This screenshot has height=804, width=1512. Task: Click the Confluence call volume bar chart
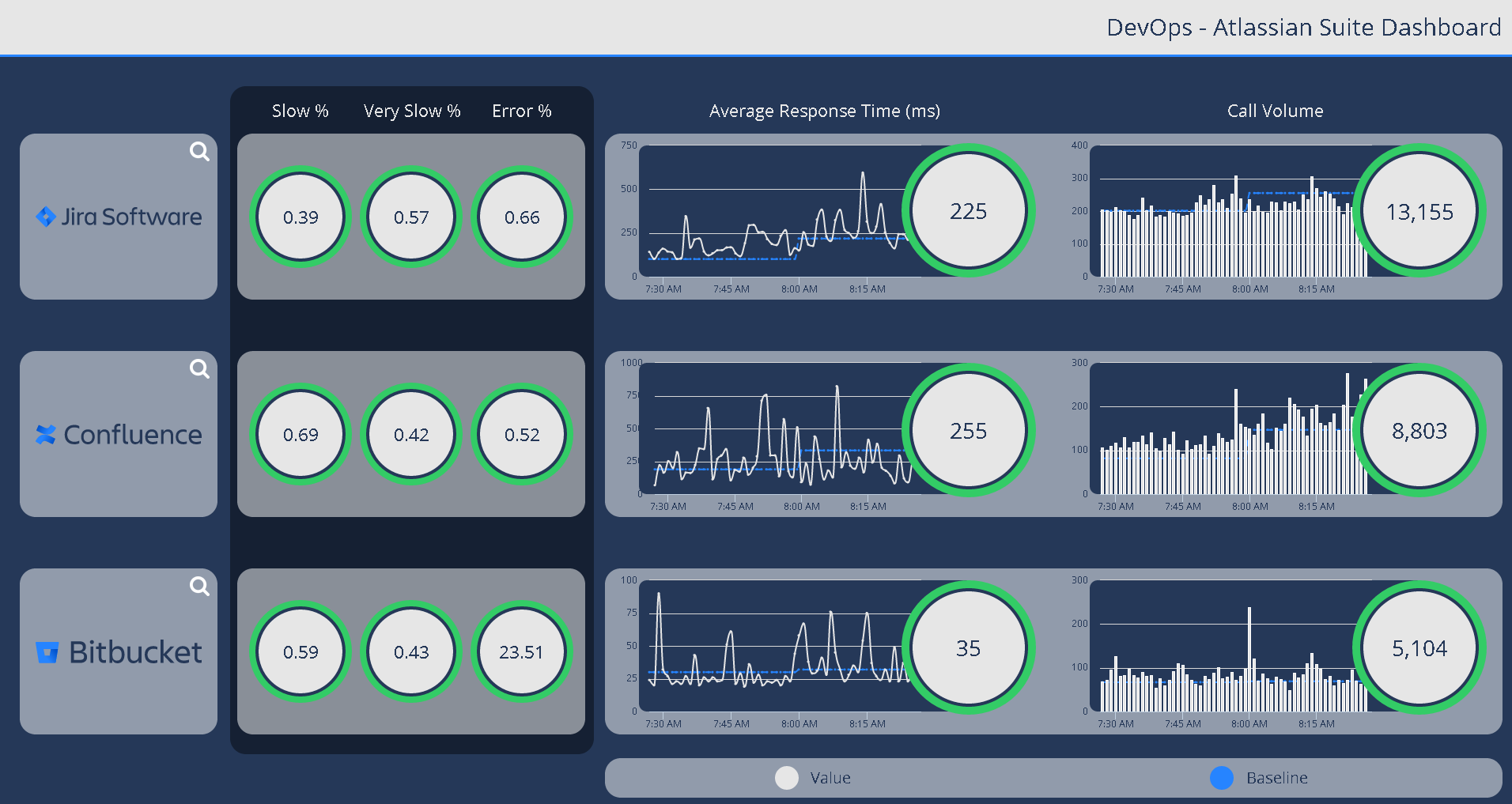click(1226, 428)
